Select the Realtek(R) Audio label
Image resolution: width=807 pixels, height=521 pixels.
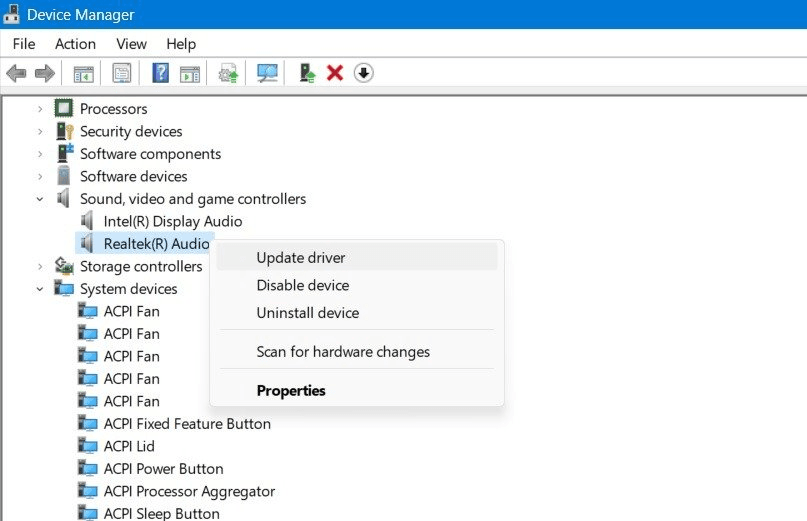click(156, 244)
